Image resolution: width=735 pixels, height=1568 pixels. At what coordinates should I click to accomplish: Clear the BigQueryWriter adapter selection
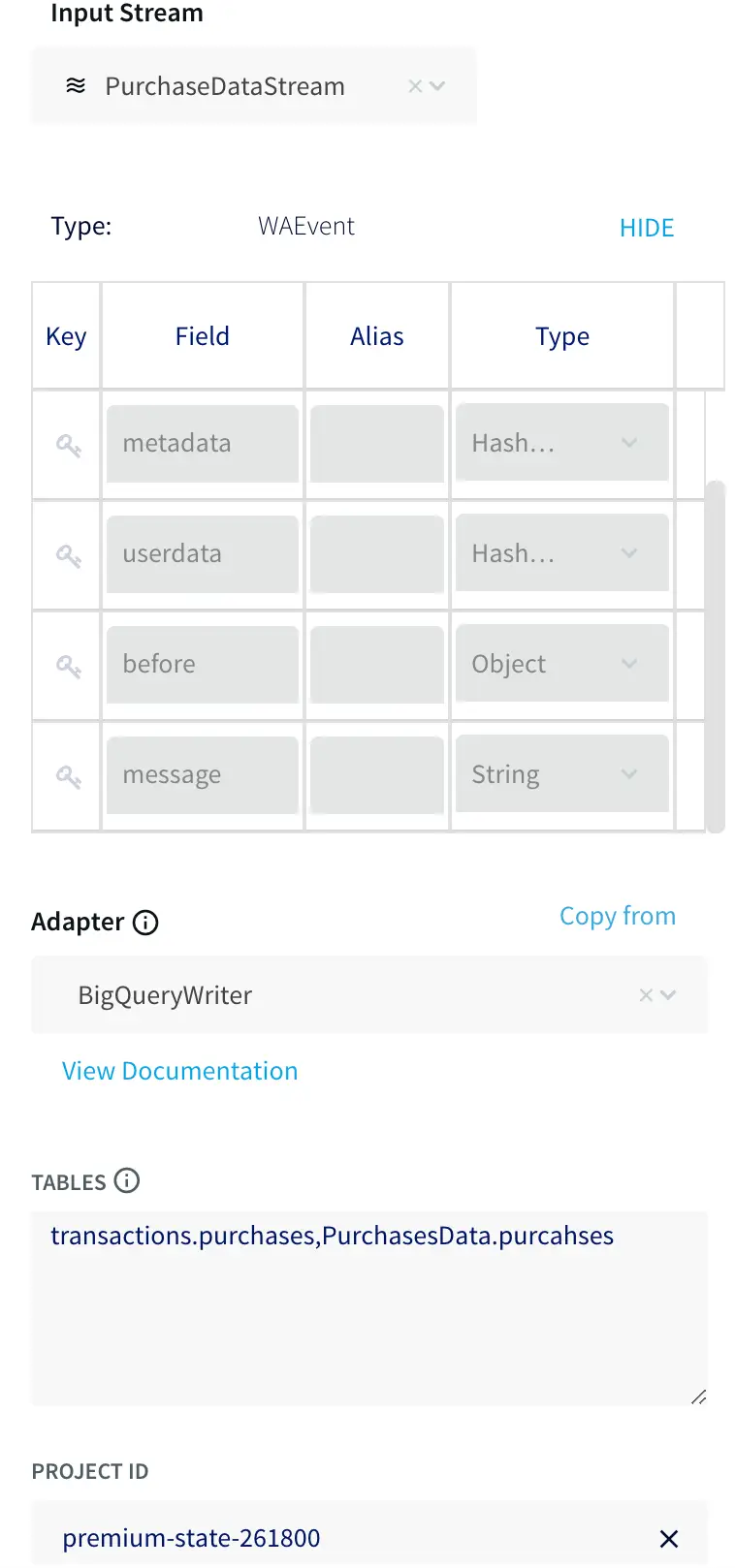click(x=646, y=995)
